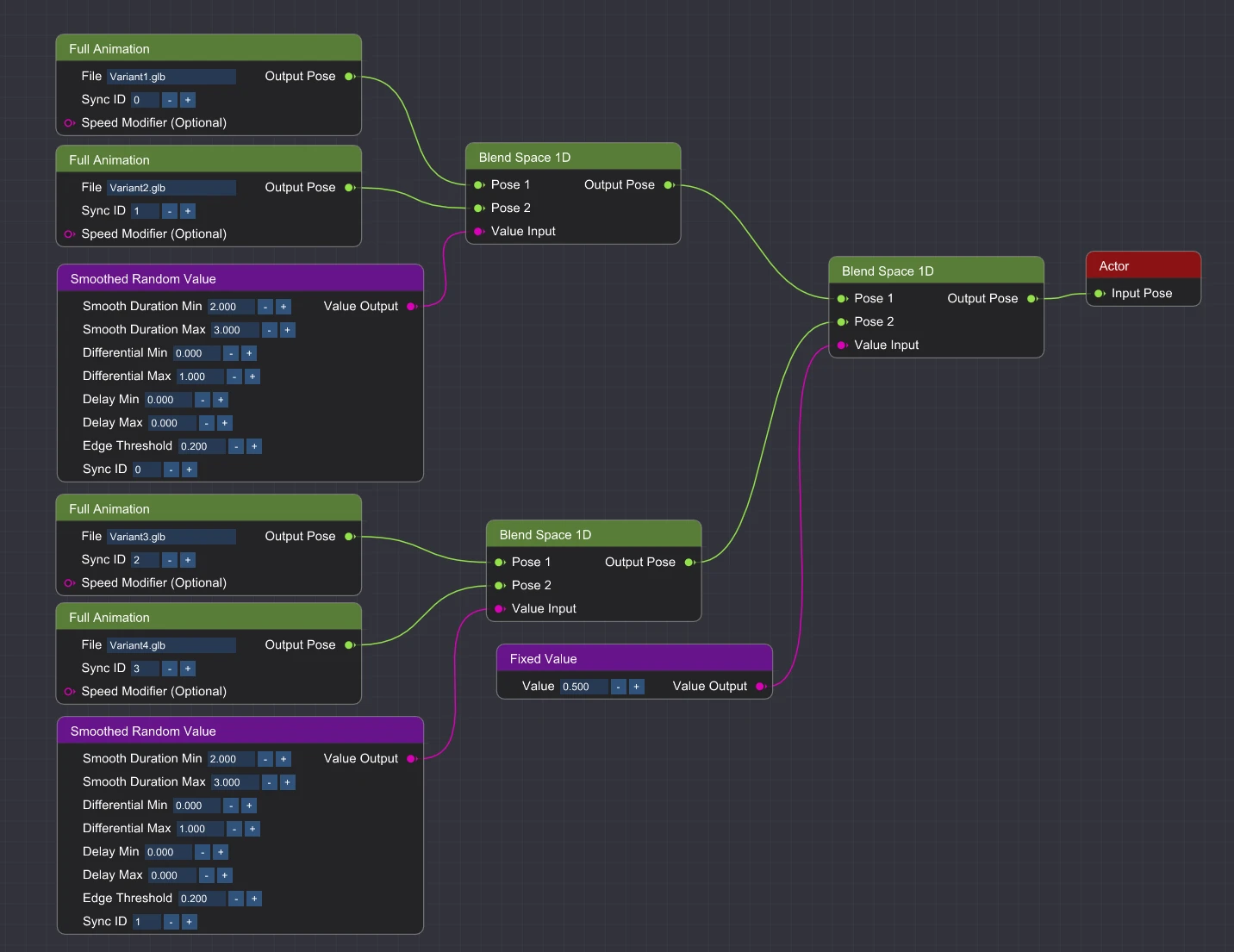Increment Sync ID on the Variant4.glb node
Viewport: 1234px width, 952px height.
coord(188,669)
